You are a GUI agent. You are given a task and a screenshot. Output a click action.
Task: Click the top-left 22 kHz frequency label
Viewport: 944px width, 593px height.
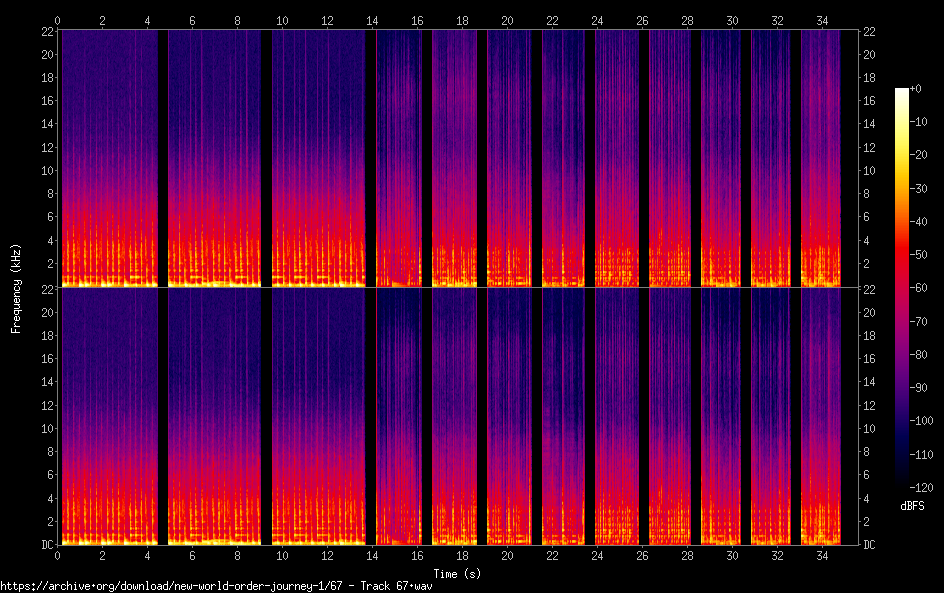point(46,31)
